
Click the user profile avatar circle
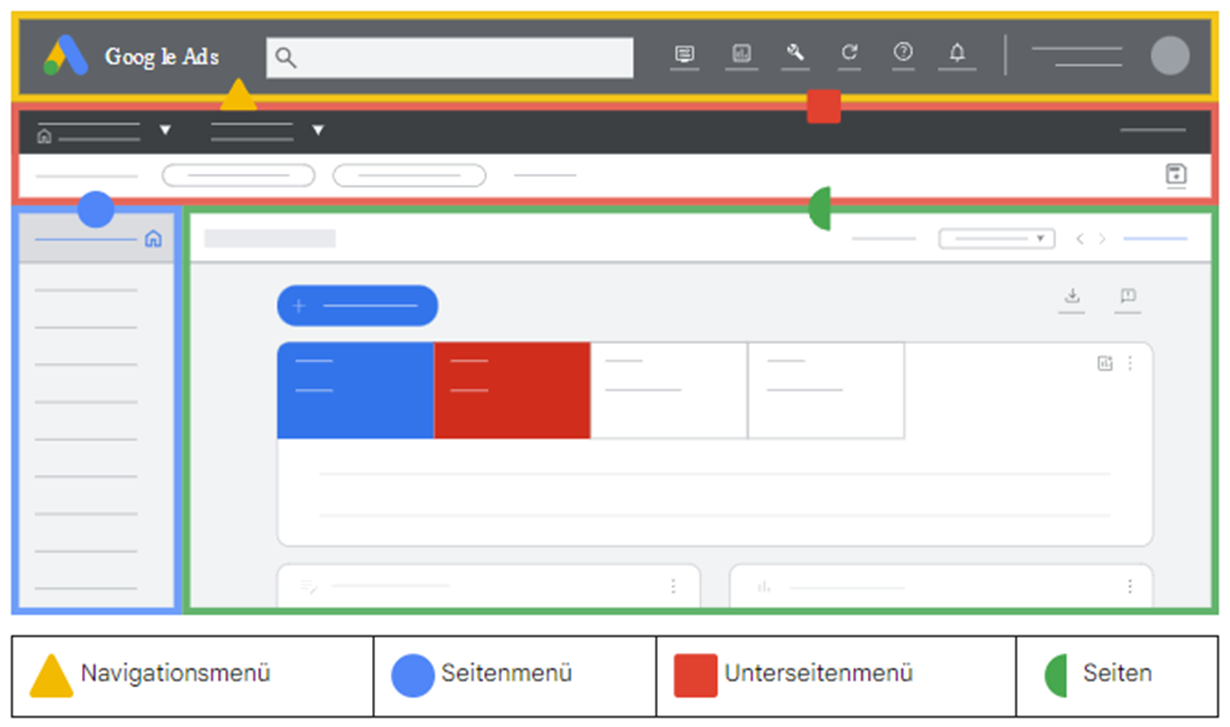point(1169,56)
